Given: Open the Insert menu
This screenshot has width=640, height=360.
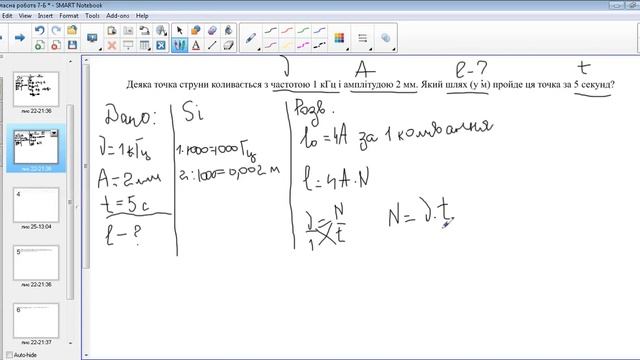Looking at the screenshot, I should click(45, 16).
